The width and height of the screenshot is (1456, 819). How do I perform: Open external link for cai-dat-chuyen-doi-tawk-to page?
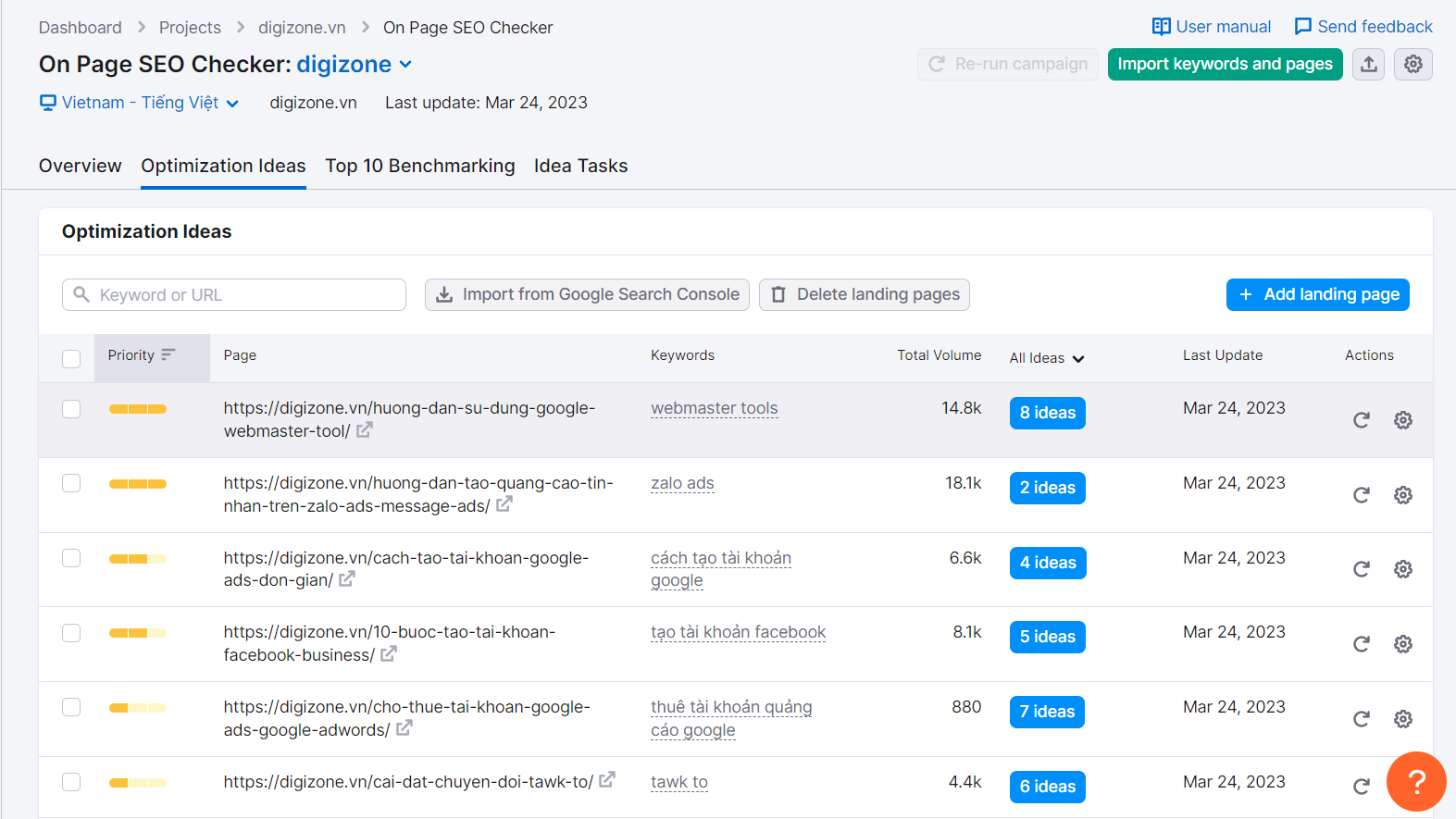tap(607, 780)
